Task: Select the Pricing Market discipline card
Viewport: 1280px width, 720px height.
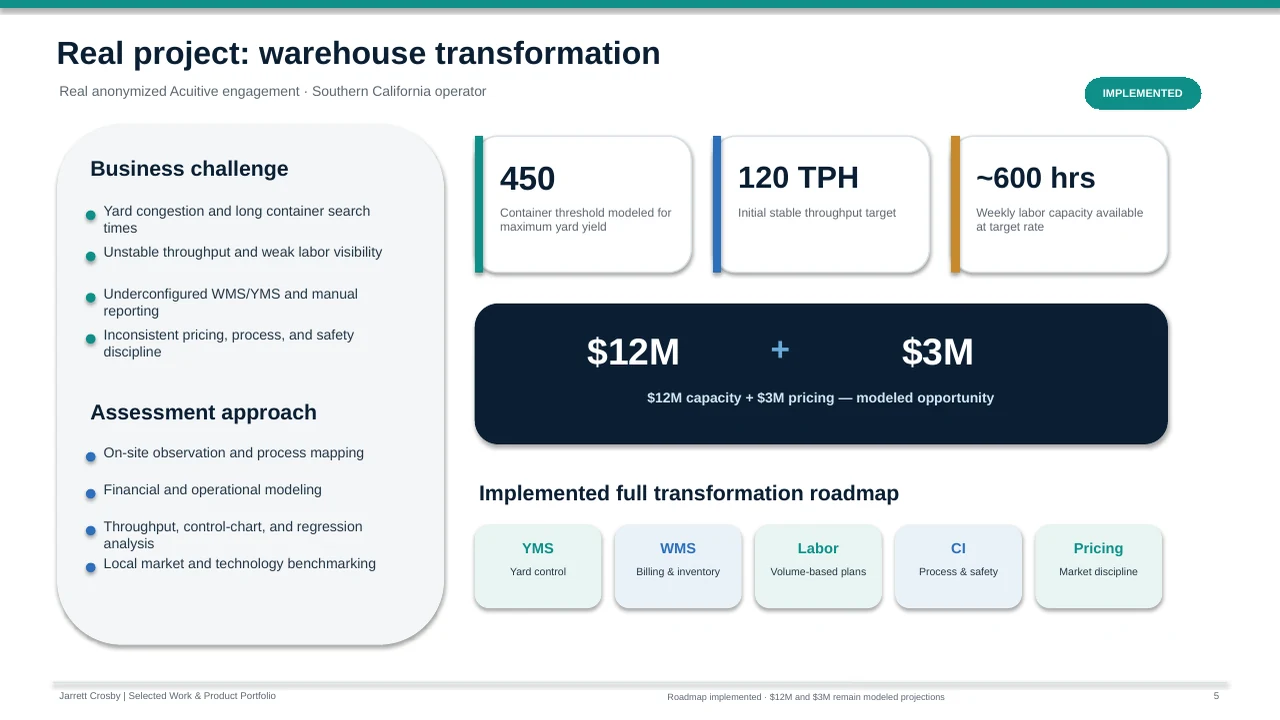Action: (1098, 566)
